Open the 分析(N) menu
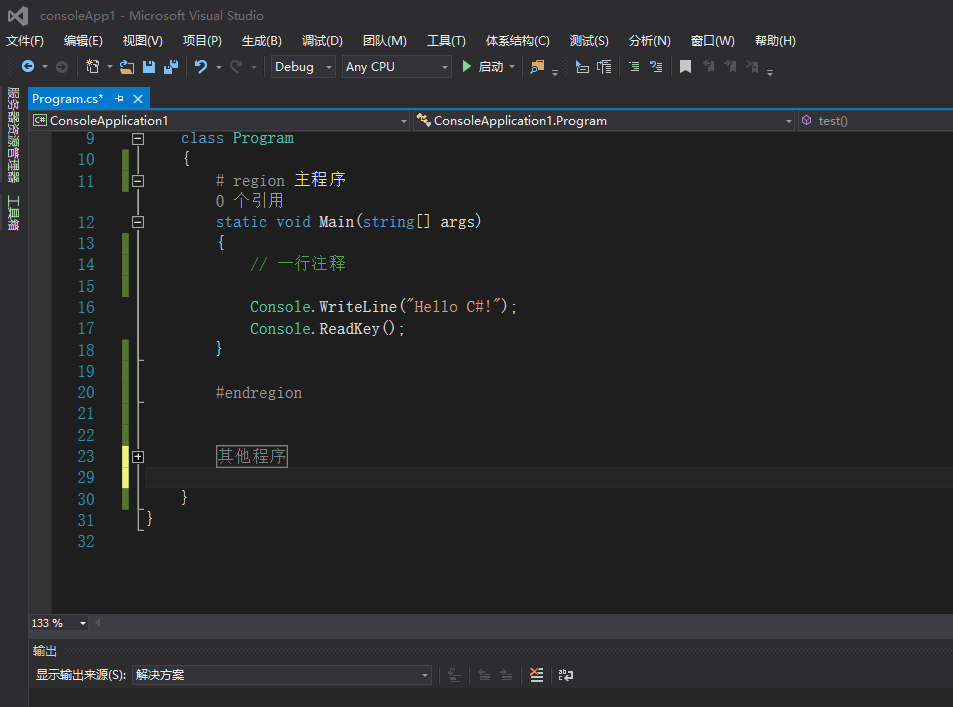This screenshot has height=707, width=953. tap(649, 41)
